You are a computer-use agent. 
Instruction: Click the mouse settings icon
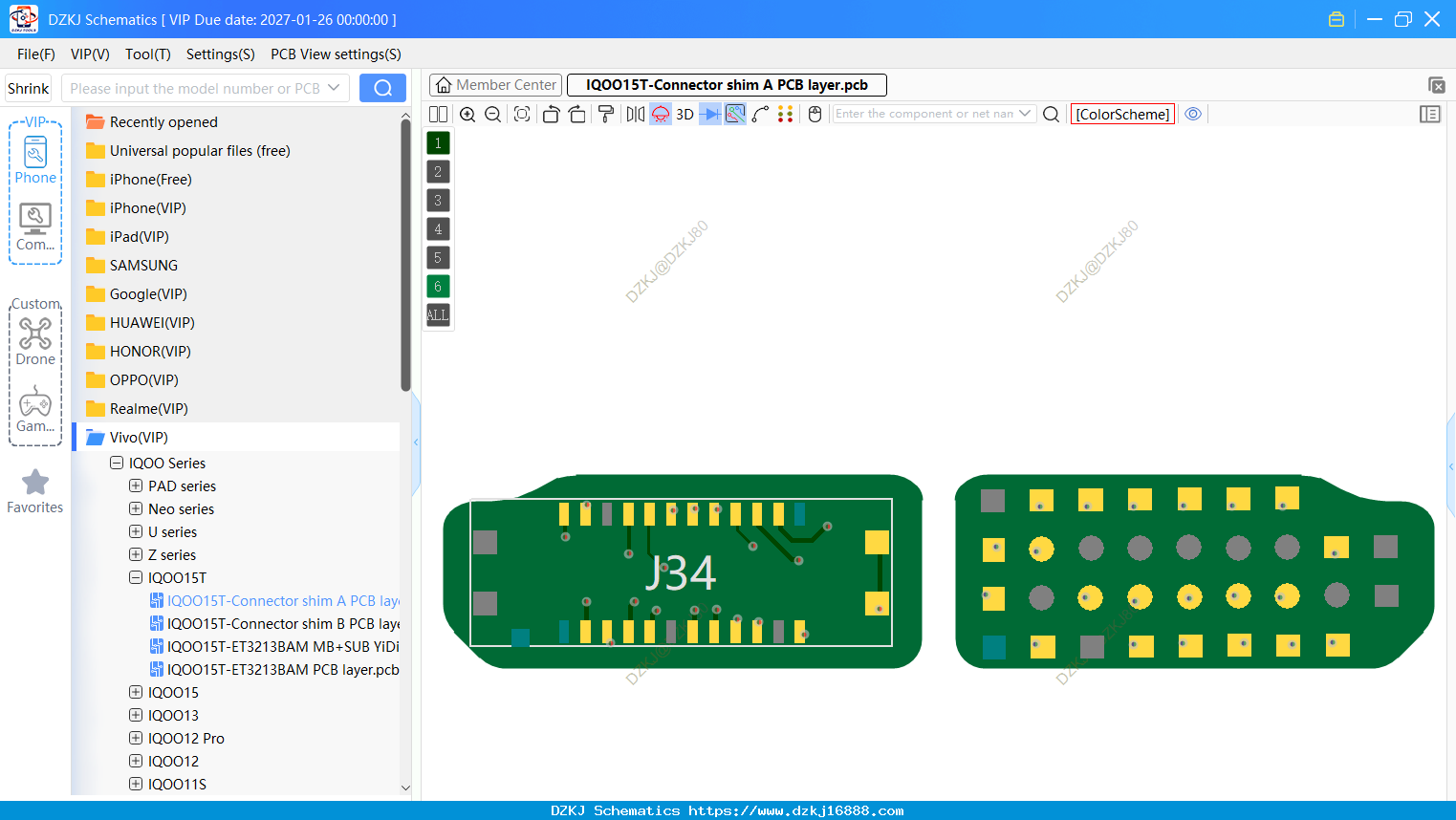(x=815, y=114)
